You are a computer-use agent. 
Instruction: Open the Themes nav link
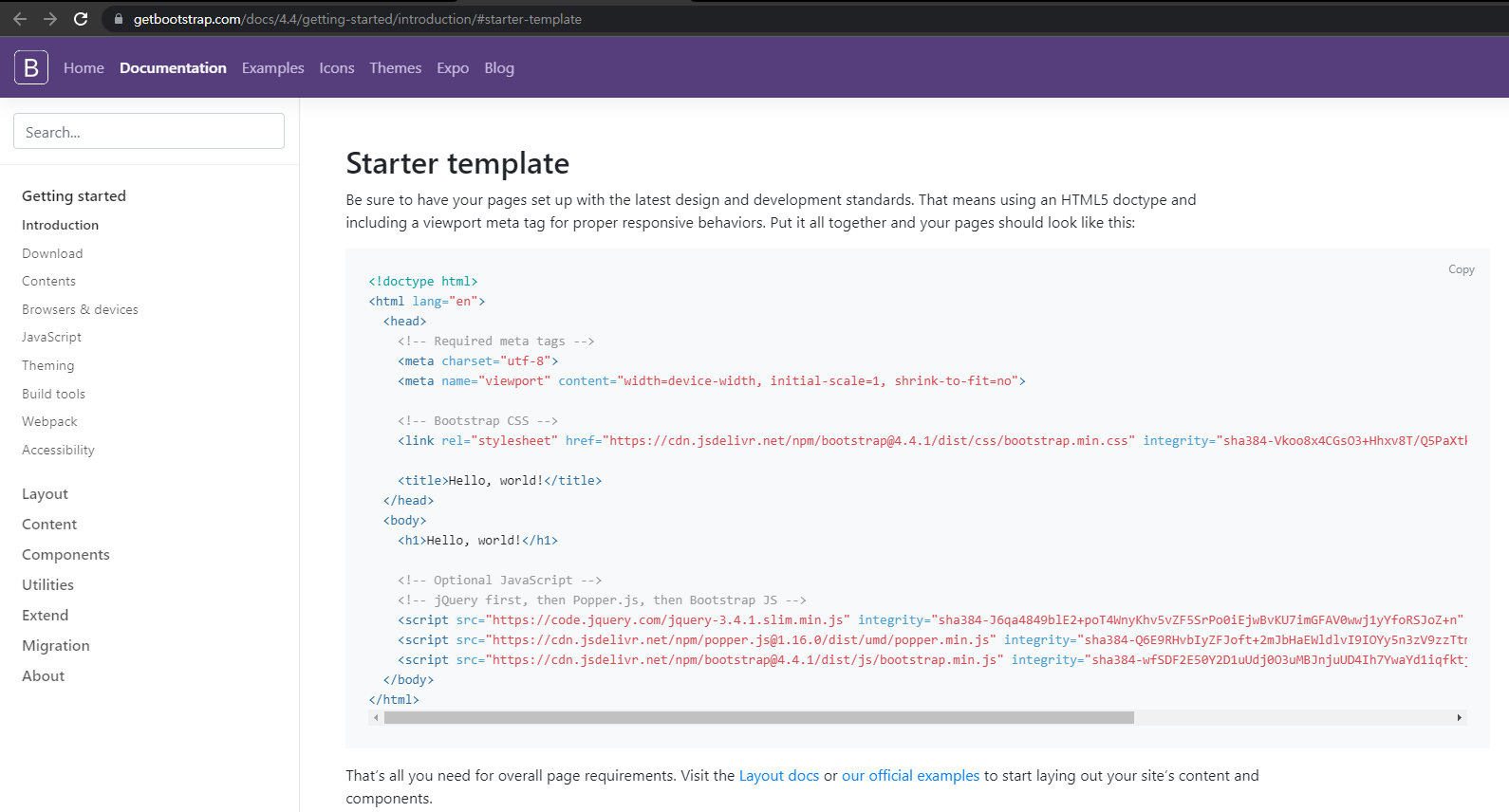point(396,68)
